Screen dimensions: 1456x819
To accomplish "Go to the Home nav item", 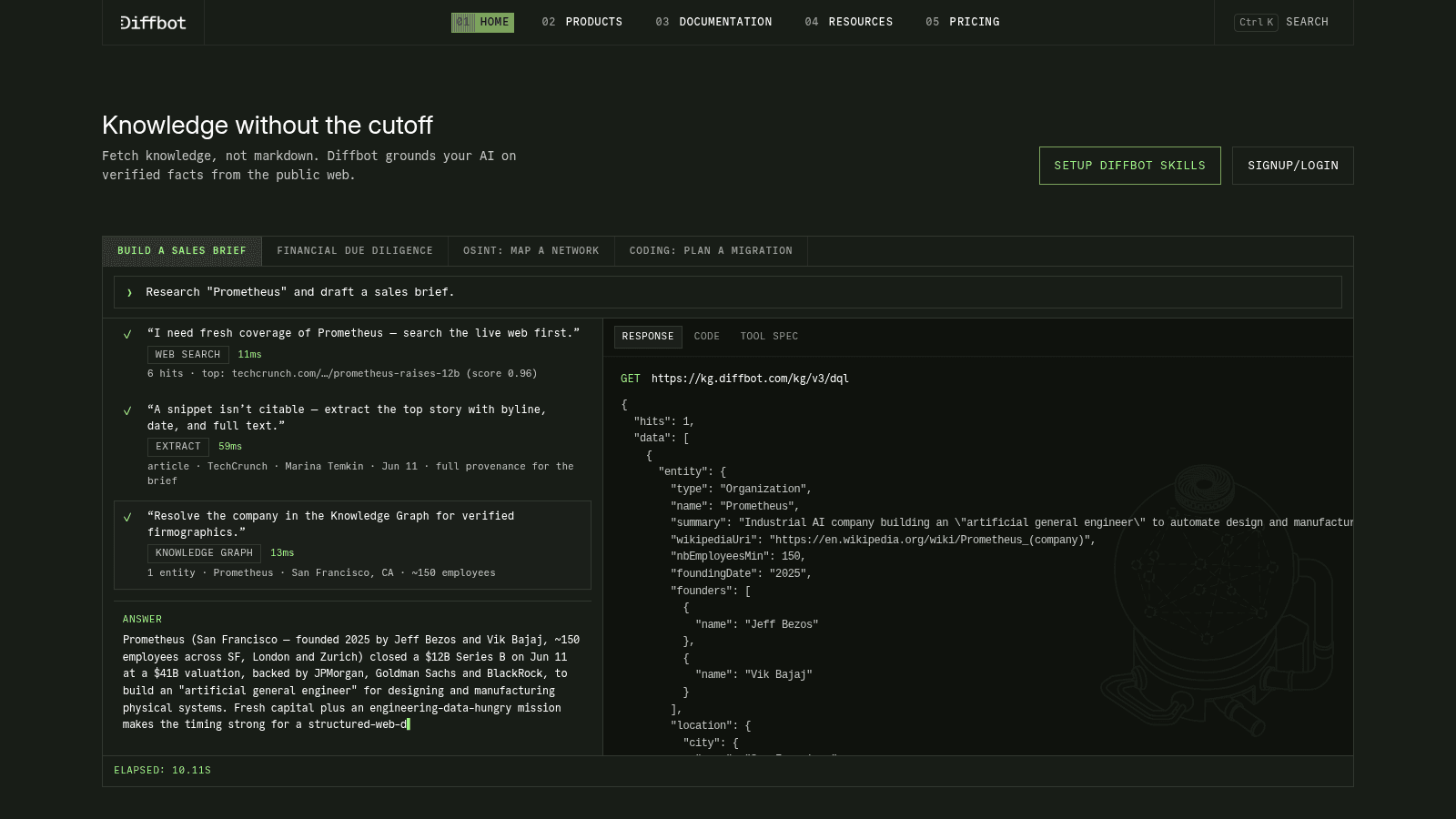I will point(482,22).
